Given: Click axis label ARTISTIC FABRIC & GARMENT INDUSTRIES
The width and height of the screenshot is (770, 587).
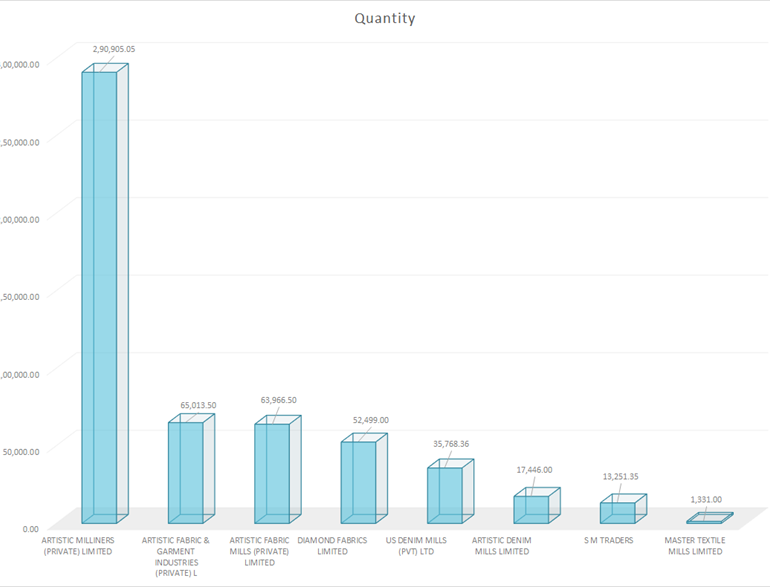Looking at the screenshot, I should coord(176,557).
